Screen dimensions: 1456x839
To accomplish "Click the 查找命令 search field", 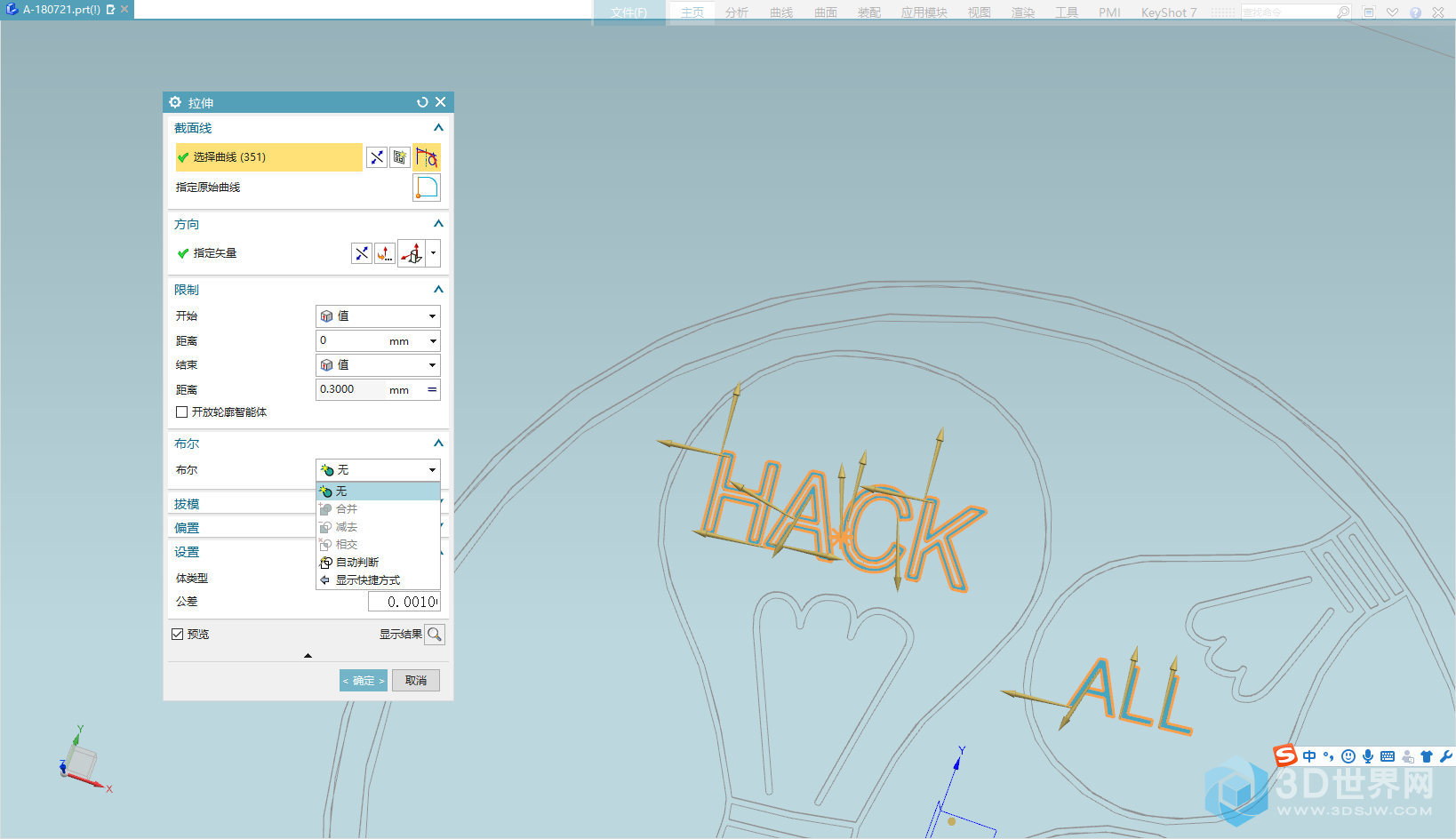I will click(x=1289, y=12).
